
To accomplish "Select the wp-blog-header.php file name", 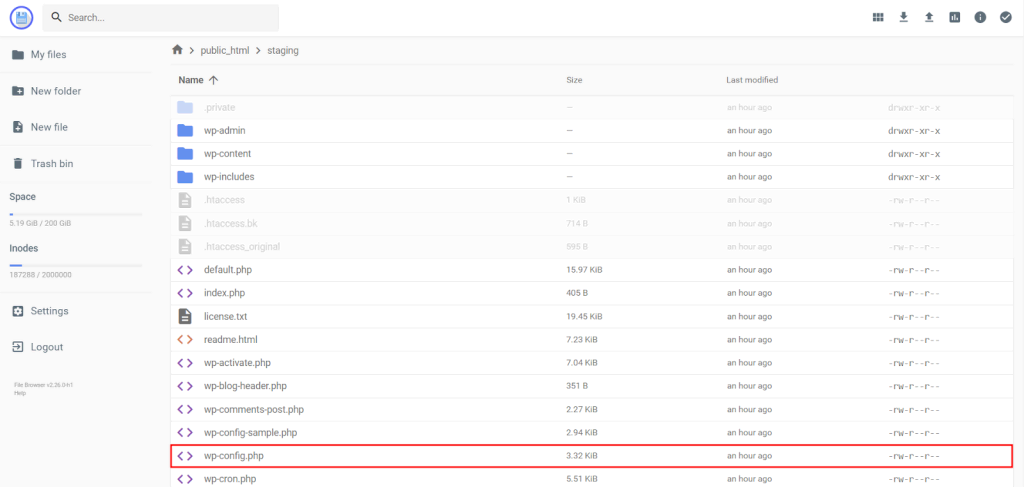I will click(x=246, y=386).
